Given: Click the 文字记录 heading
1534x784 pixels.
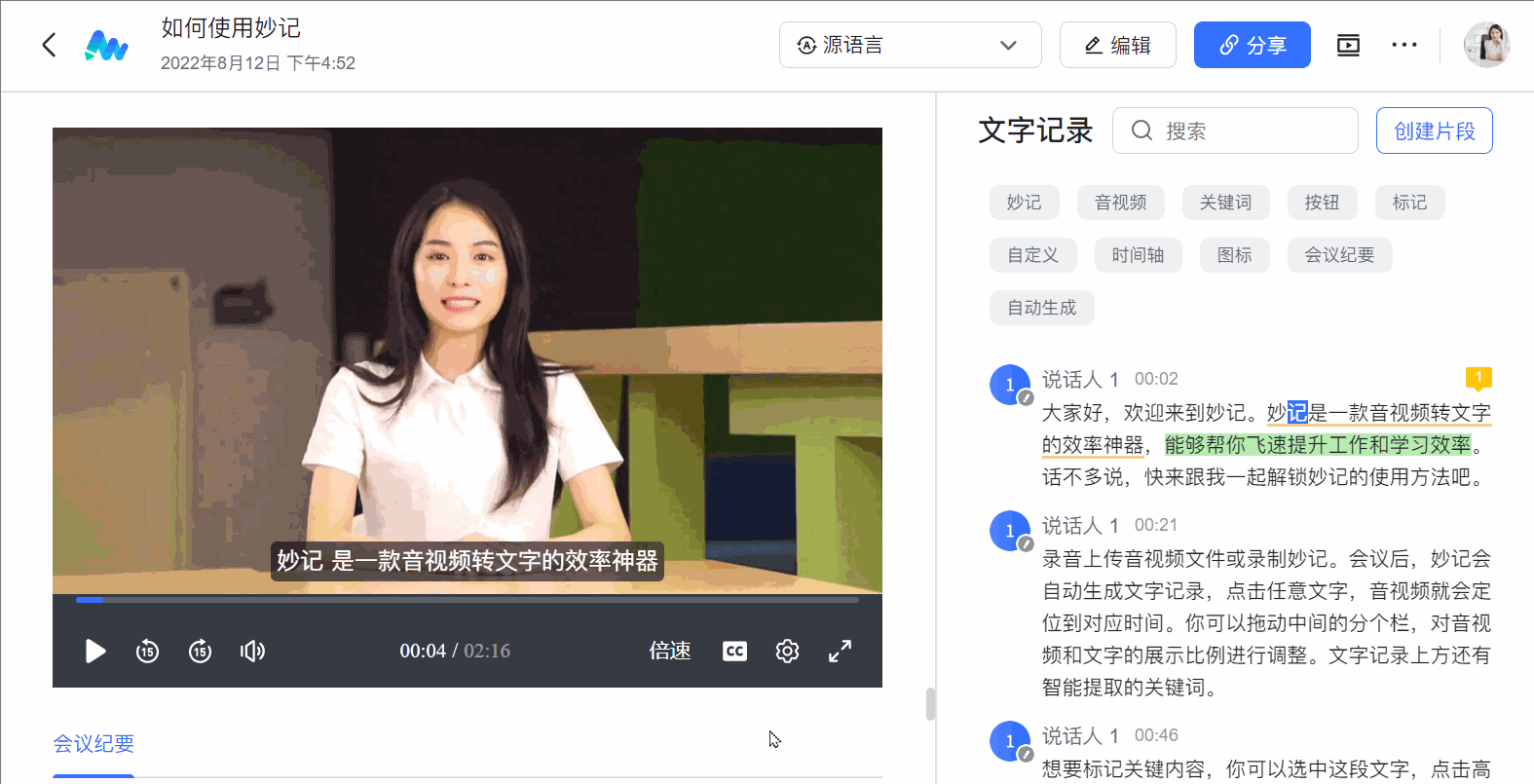Looking at the screenshot, I should (1035, 131).
